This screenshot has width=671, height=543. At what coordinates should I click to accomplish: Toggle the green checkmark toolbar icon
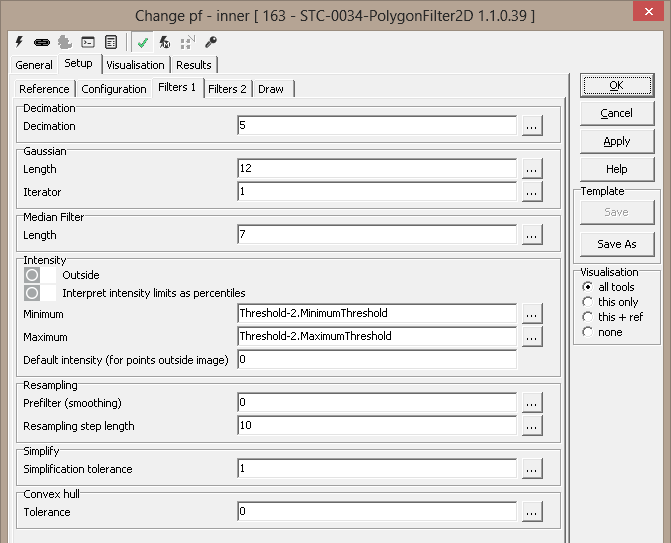(x=143, y=42)
